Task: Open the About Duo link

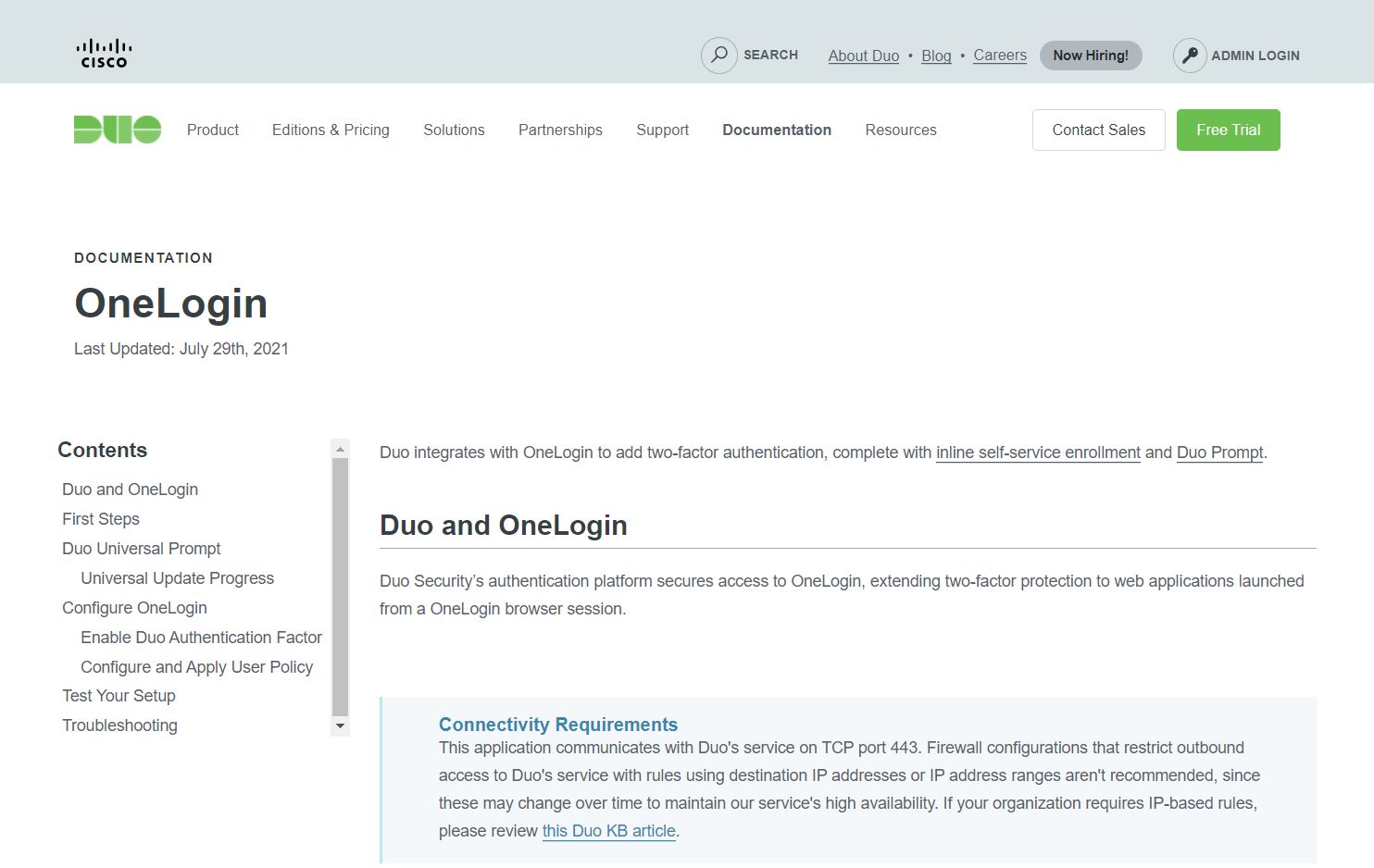Action: coord(864,56)
